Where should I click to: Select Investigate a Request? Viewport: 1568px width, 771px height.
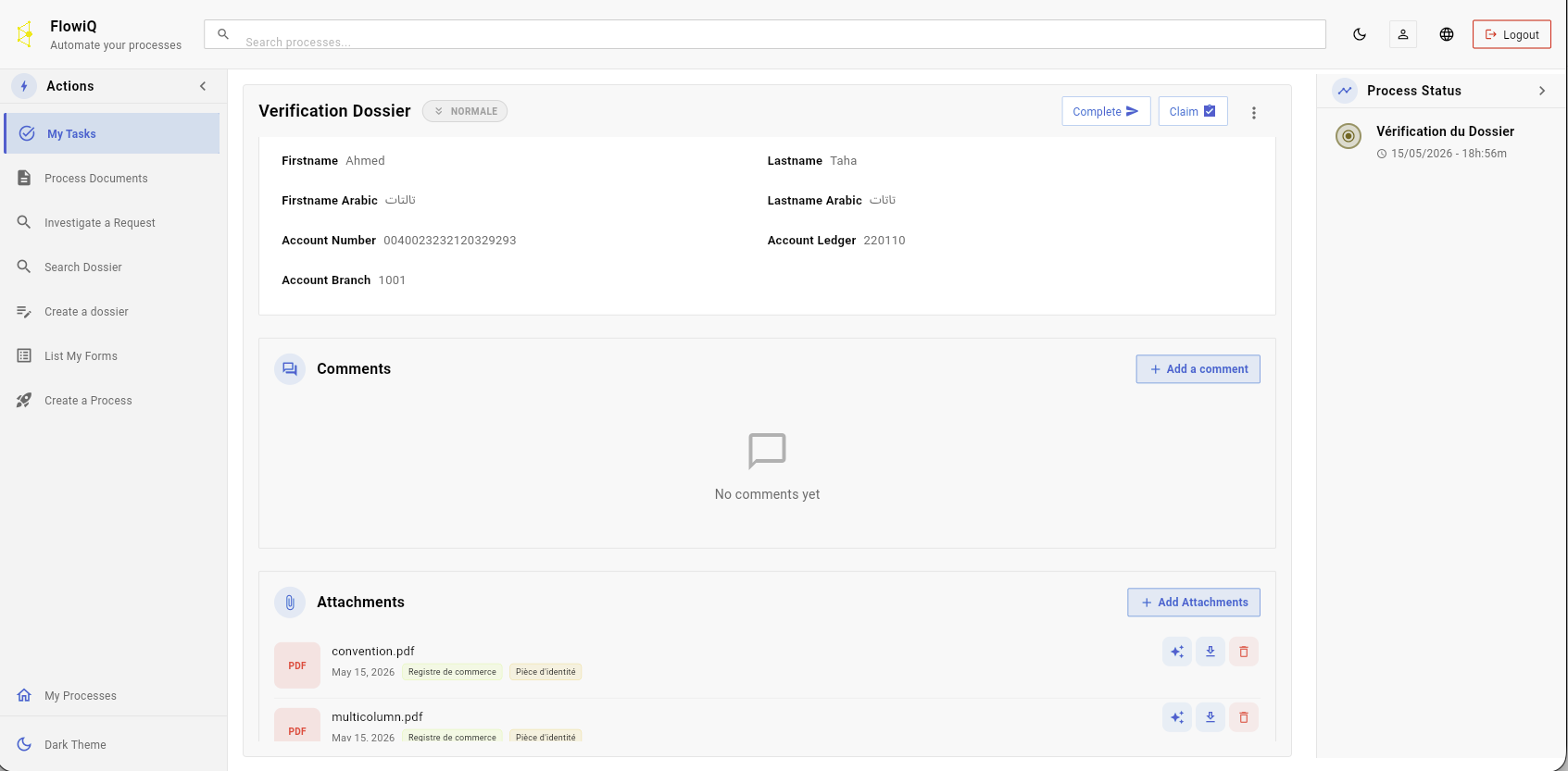112,222
